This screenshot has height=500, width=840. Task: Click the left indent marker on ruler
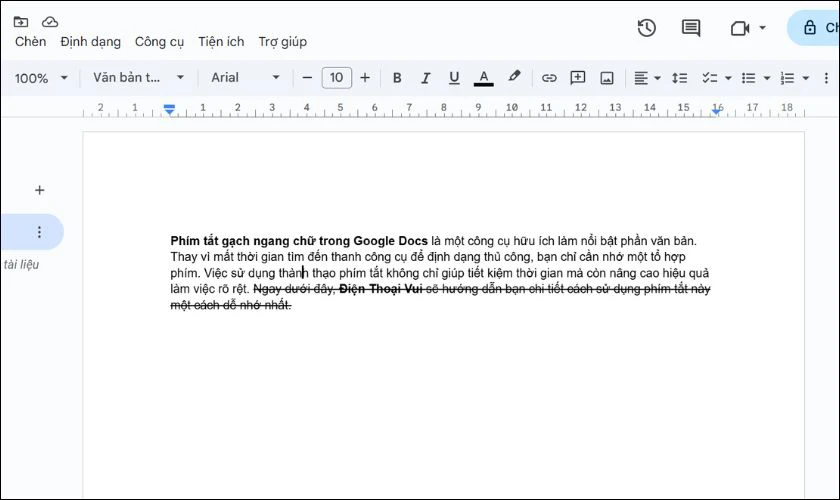pyautogui.click(x=169, y=110)
